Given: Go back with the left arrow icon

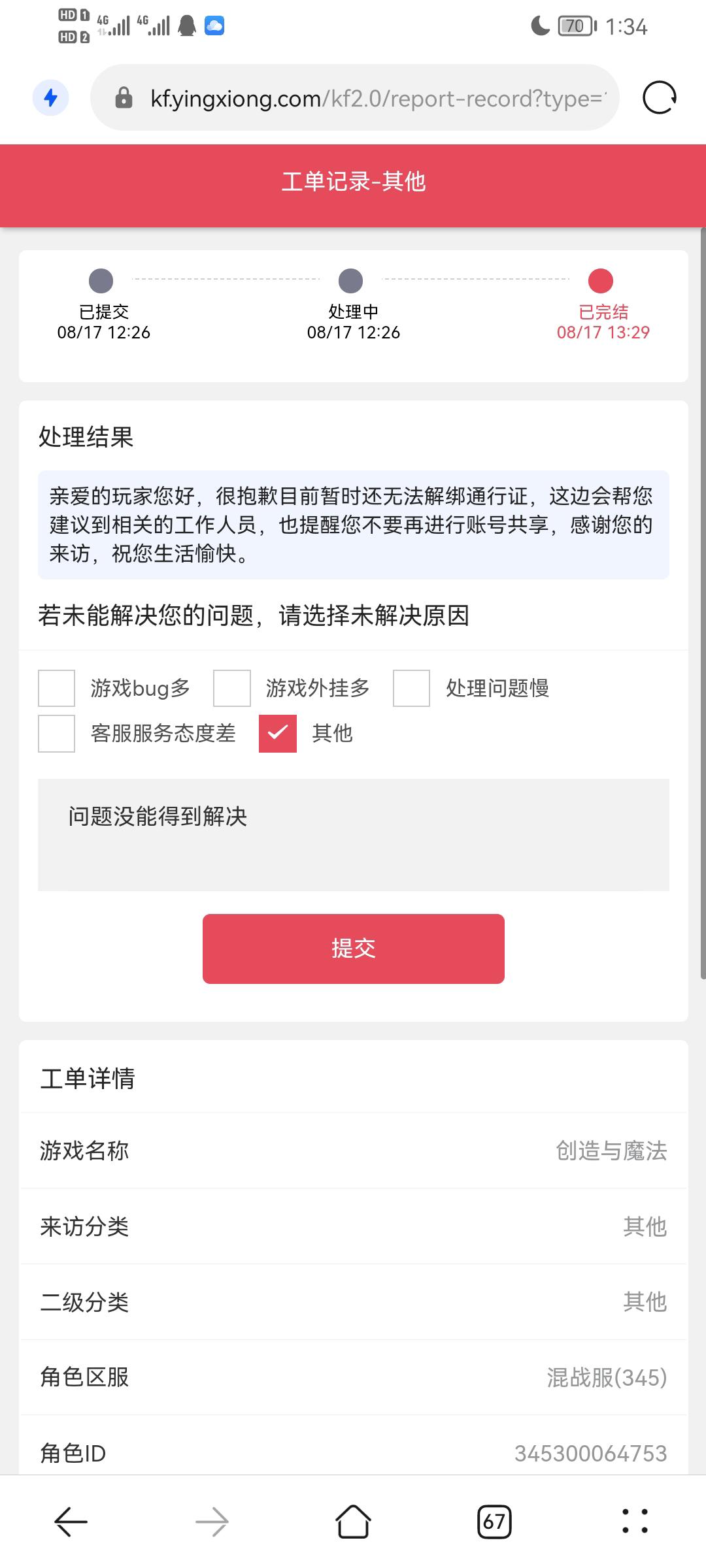Looking at the screenshot, I should tap(71, 1522).
